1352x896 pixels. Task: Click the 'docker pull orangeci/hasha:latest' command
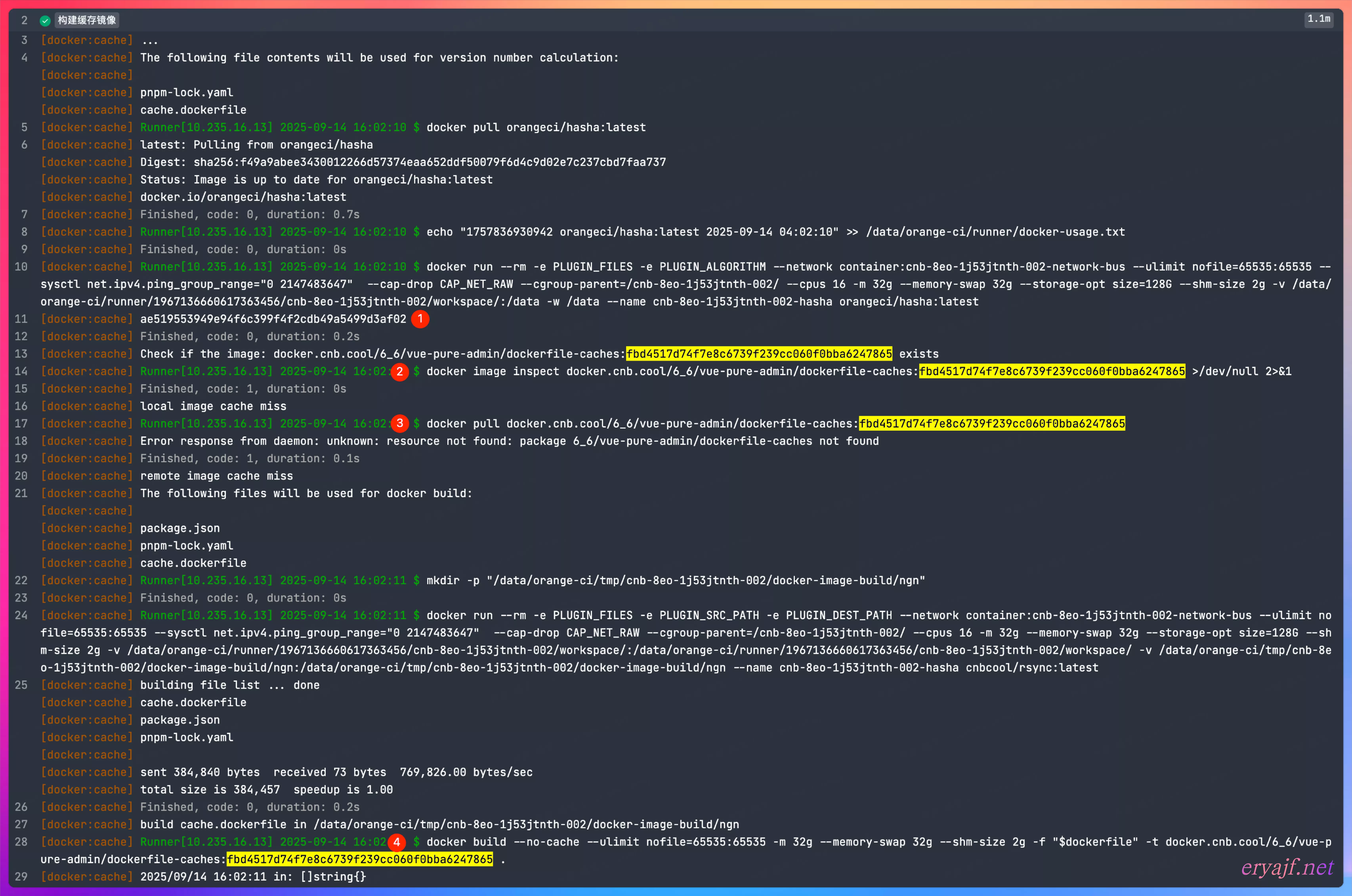coord(536,127)
